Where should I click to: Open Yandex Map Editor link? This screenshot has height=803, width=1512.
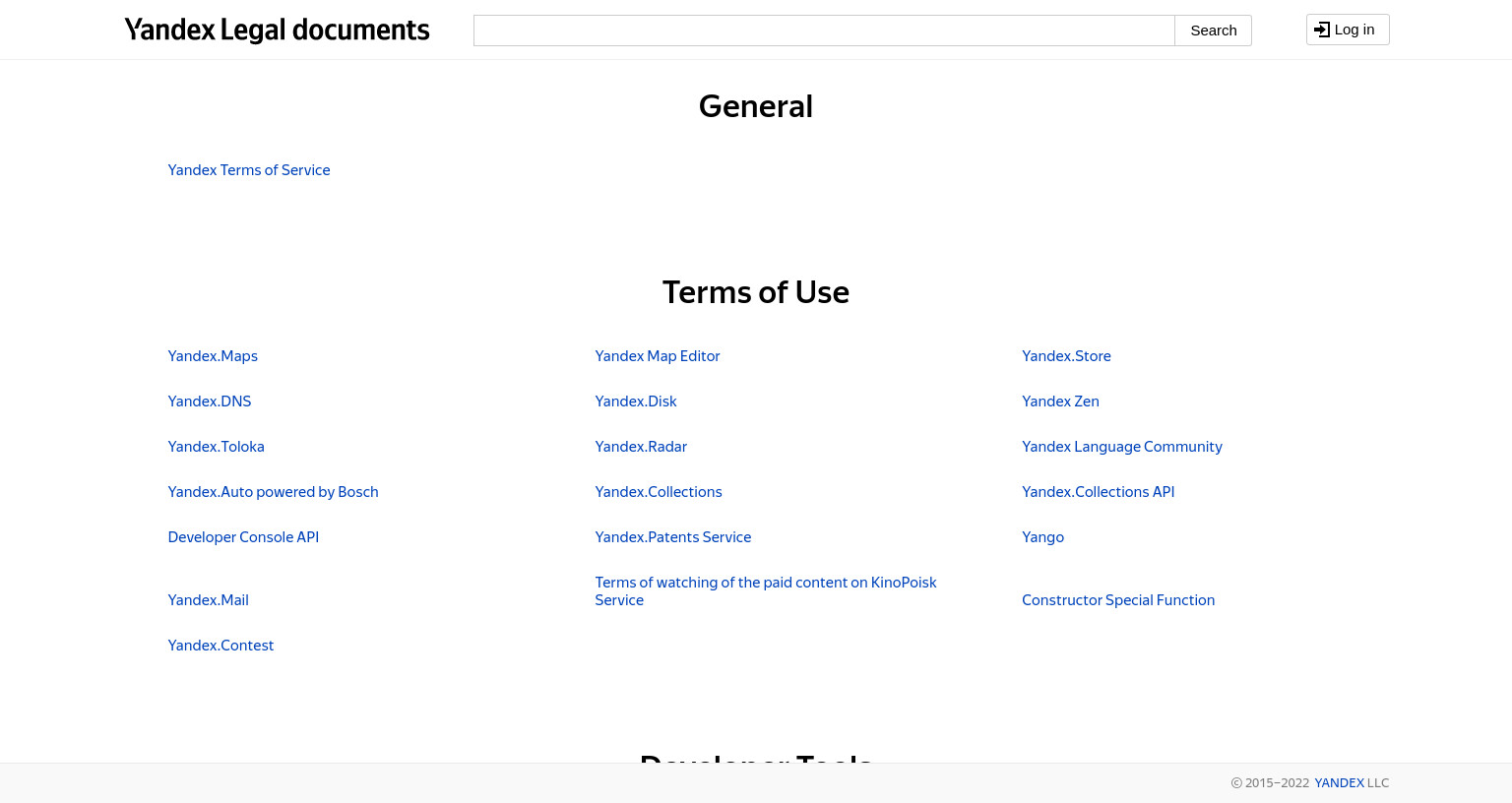658,356
